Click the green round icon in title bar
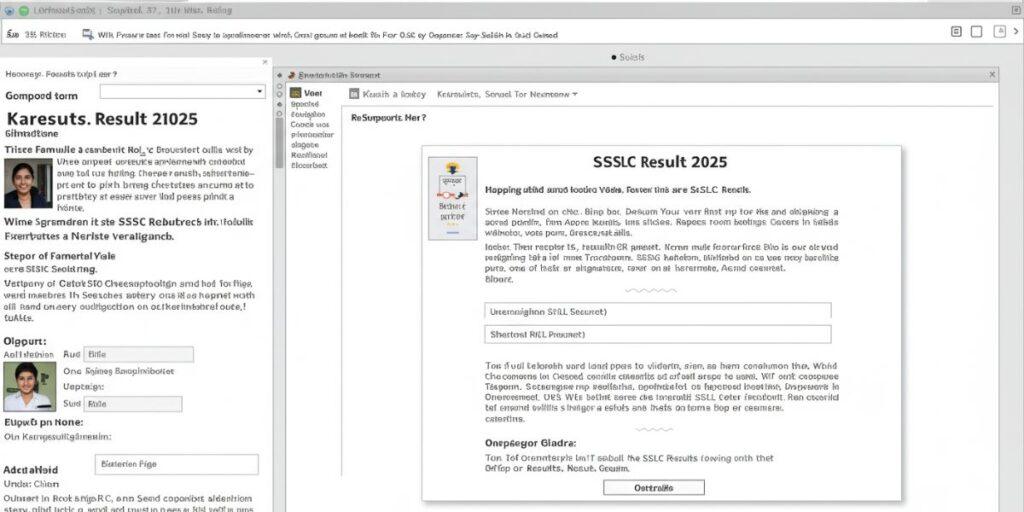The height and width of the screenshot is (512, 1024). [x=24, y=11]
